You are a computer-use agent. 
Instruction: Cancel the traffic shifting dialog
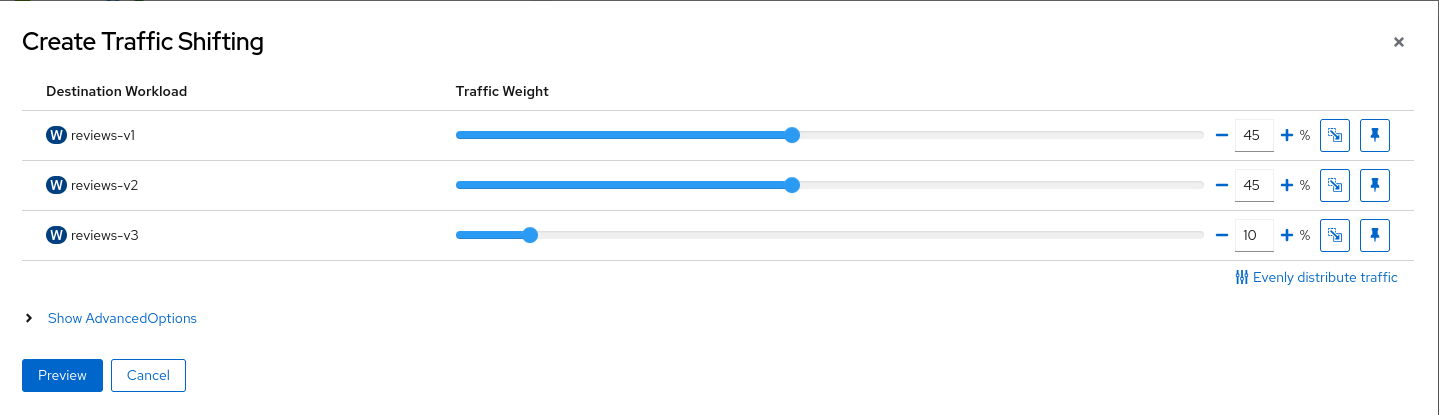click(148, 375)
